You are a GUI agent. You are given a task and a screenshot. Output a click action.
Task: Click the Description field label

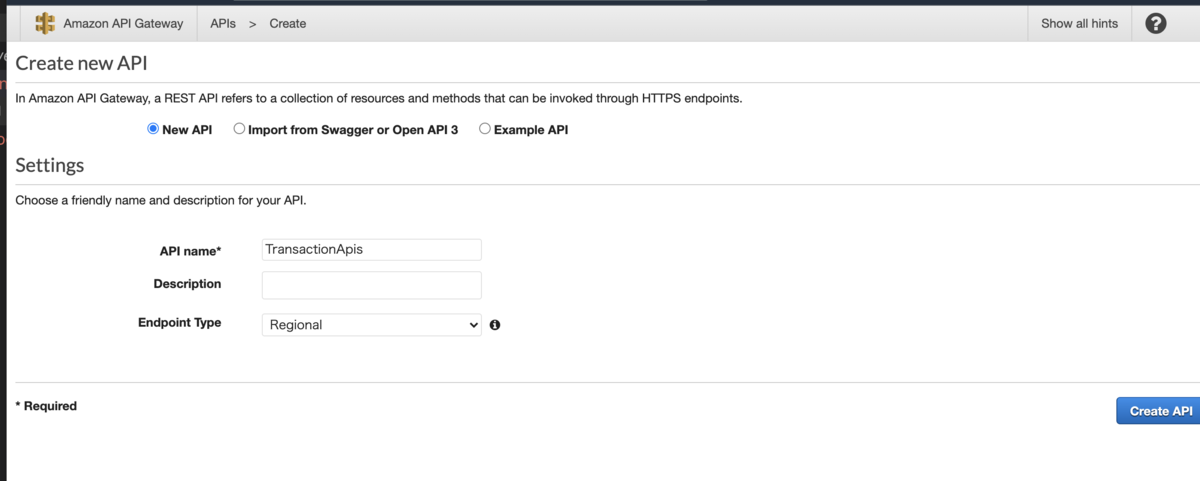pyautogui.click(x=187, y=284)
